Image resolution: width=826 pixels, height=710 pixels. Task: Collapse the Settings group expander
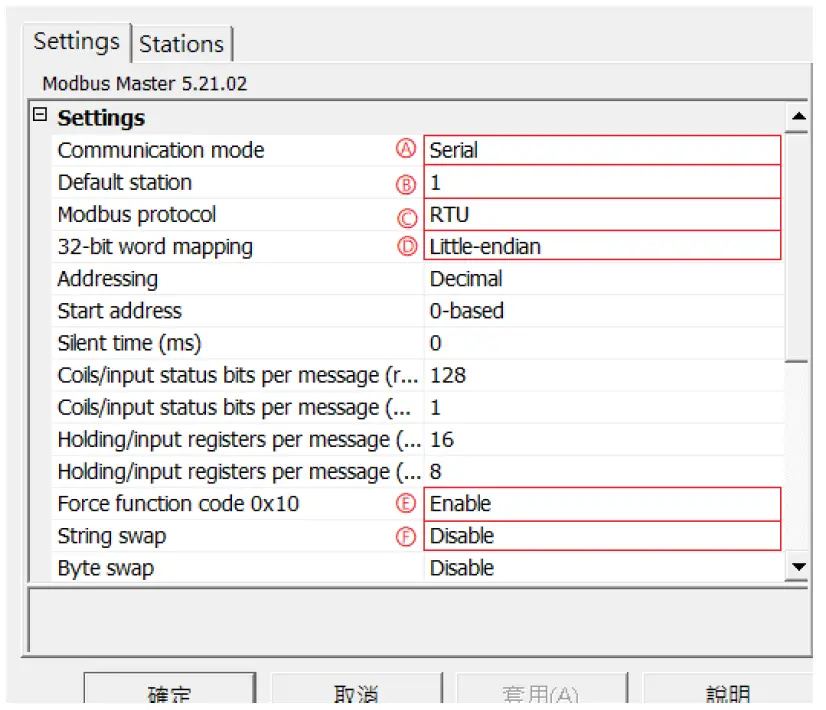(40, 114)
